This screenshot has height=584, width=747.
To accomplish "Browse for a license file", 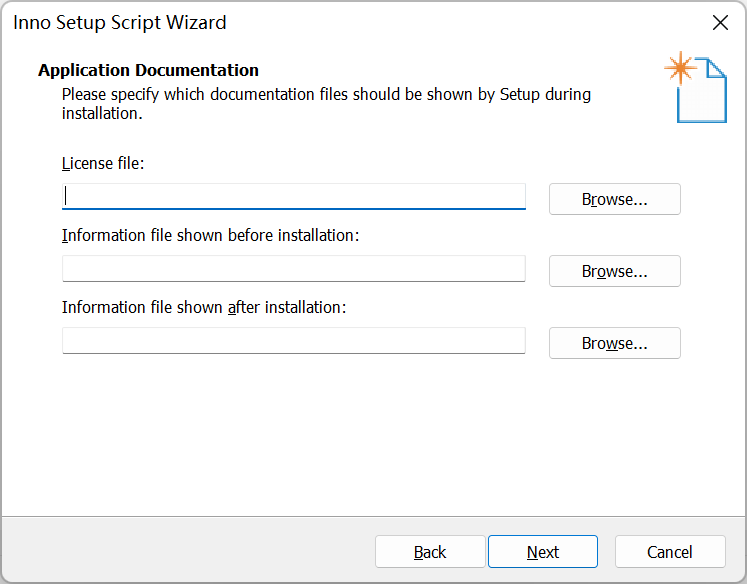I will [614, 199].
